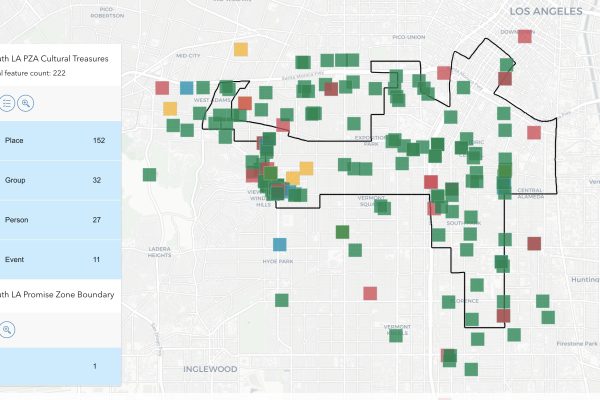
Task: Click the orange-red marker right of West Adams label
Action: [245, 103]
